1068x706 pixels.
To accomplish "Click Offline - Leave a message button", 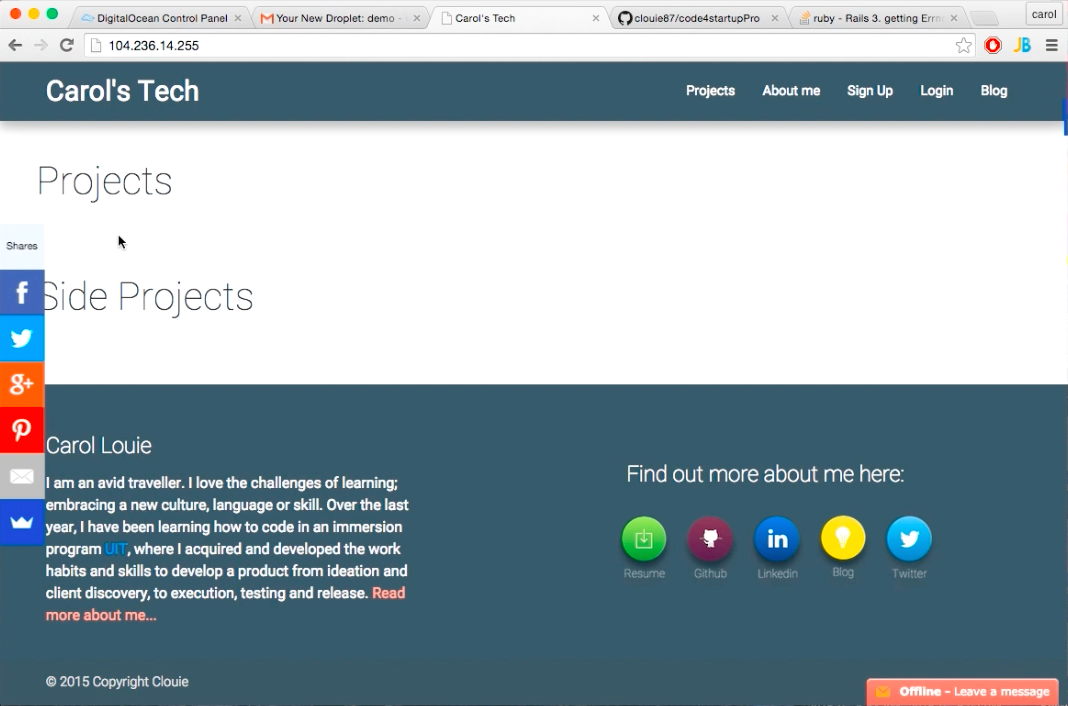I will click(x=962, y=692).
